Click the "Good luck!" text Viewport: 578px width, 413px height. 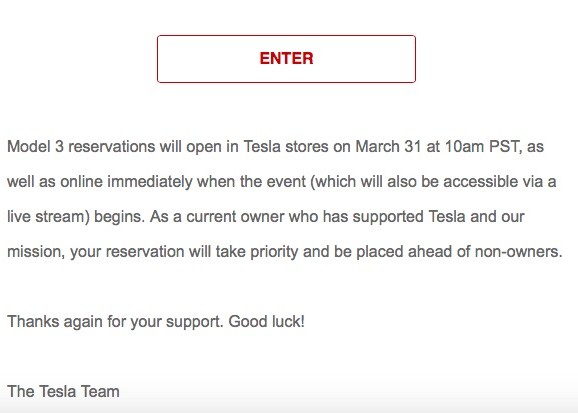(x=267, y=322)
